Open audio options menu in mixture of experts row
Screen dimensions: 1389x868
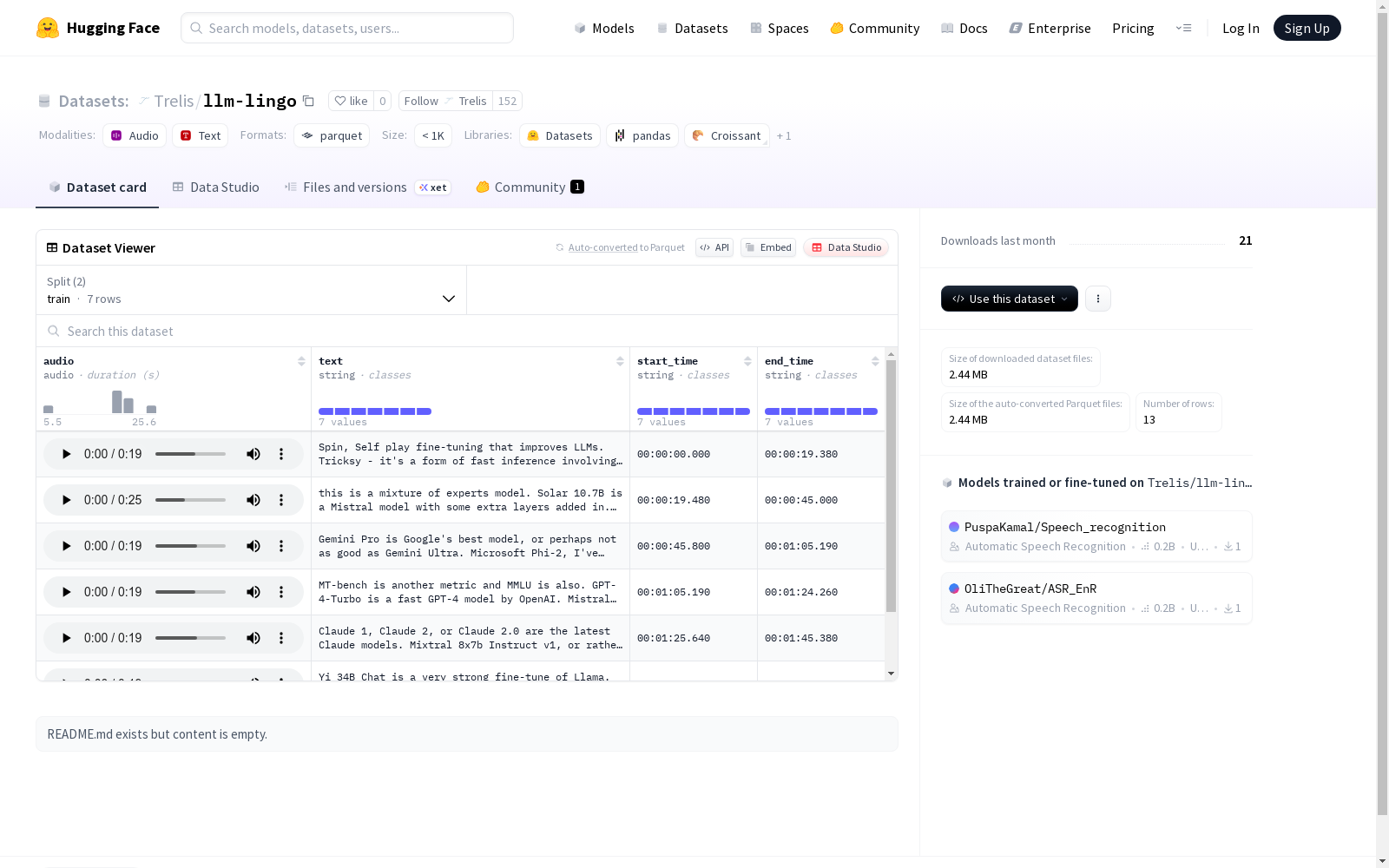click(281, 500)
